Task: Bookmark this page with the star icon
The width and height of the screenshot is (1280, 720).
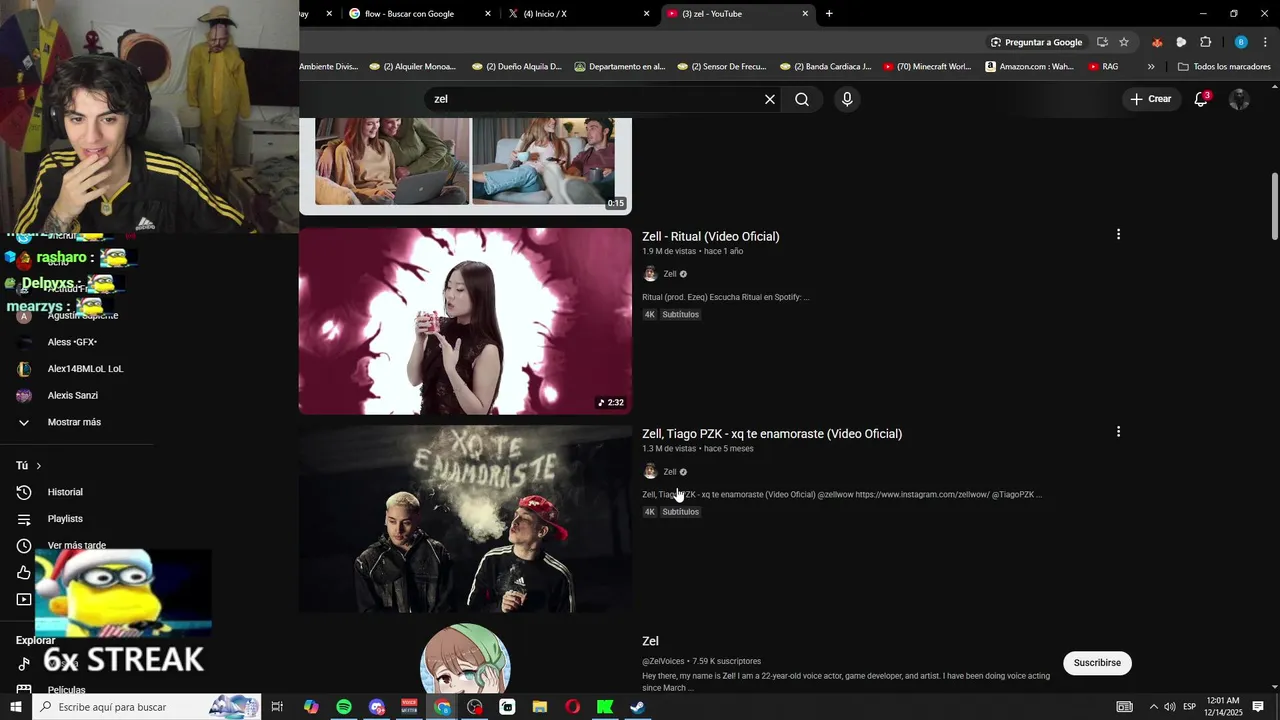Action: tap(1124, 42)
